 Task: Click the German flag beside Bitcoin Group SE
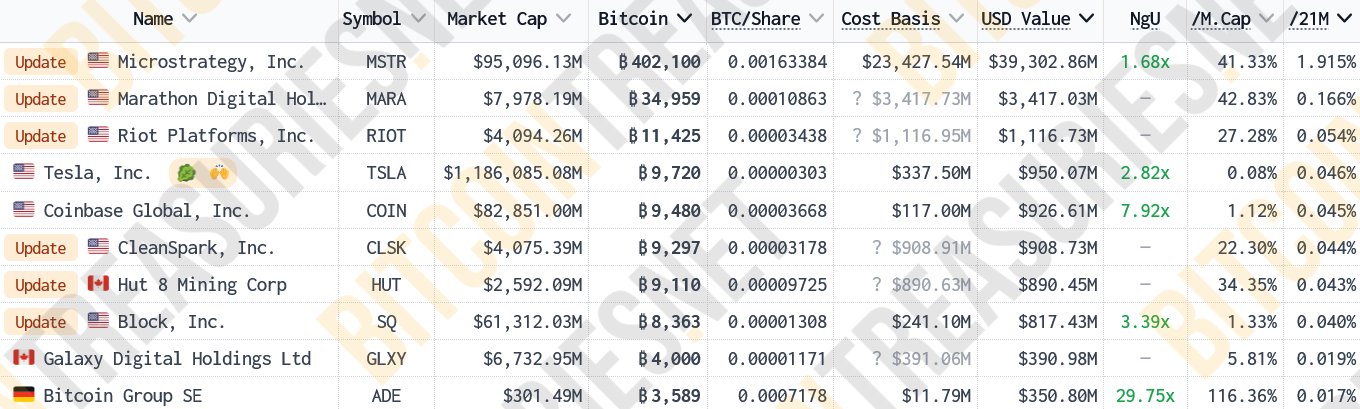(24, 396)
